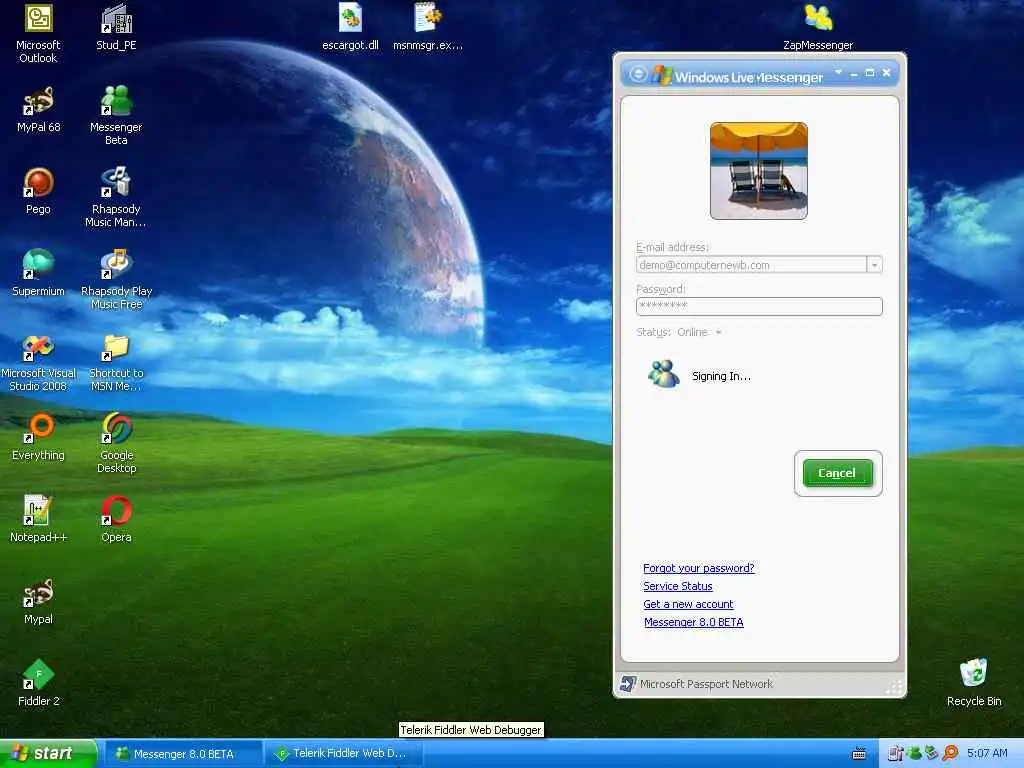Open the Stud_PE desktop shortcut
Image resolution: width=1024 pixels, height=768 pixels.
pyautogui.click(x=116, y=27)
